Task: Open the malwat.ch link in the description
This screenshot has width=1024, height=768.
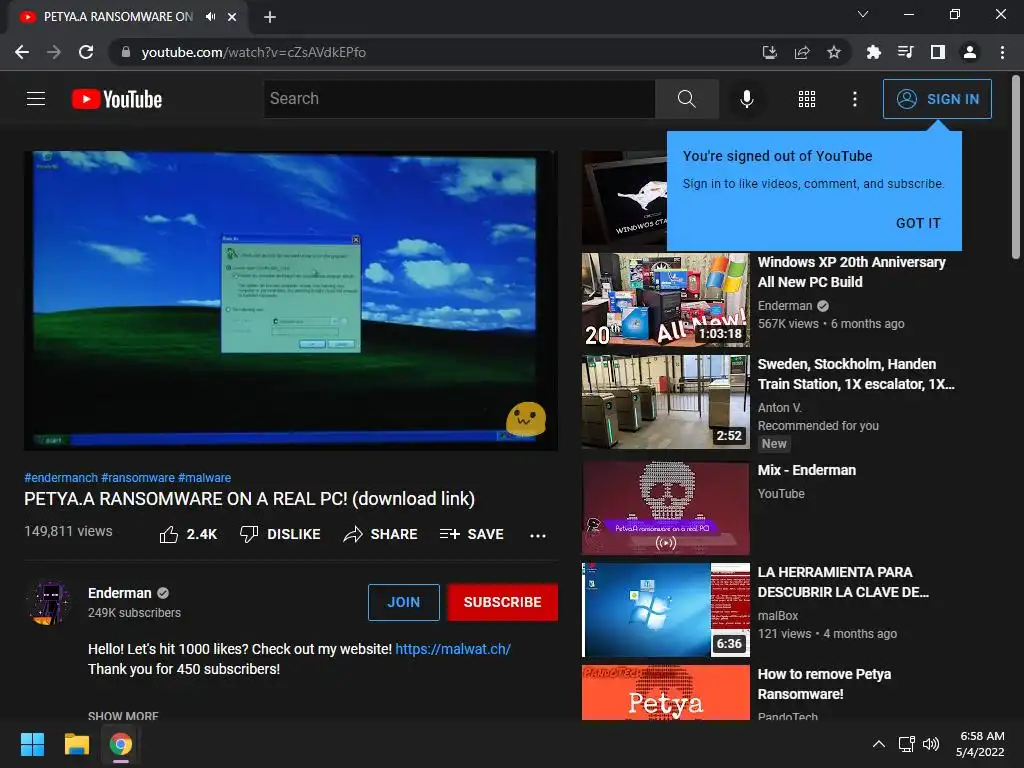Action: (453, 649)
